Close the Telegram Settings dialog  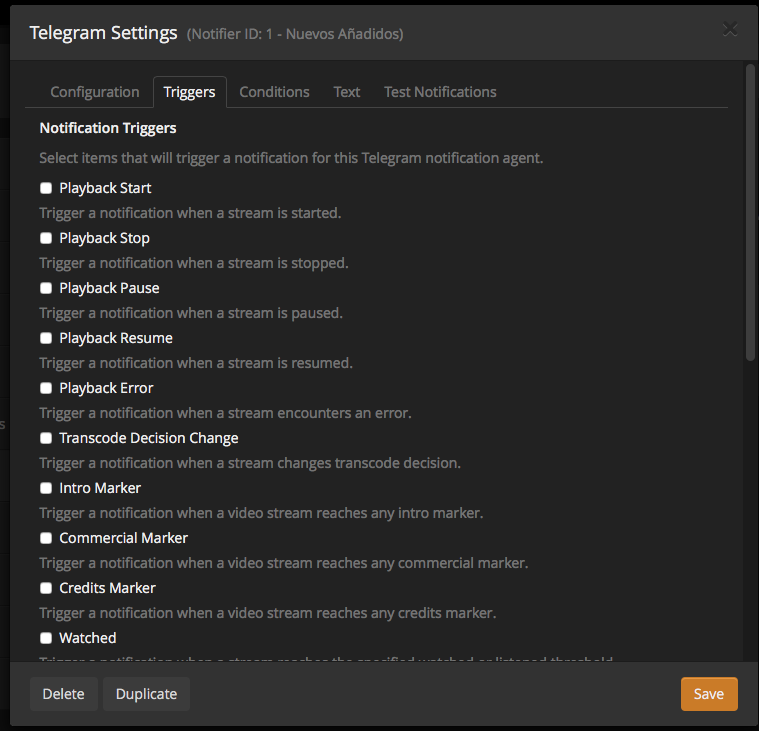point(730,29)
